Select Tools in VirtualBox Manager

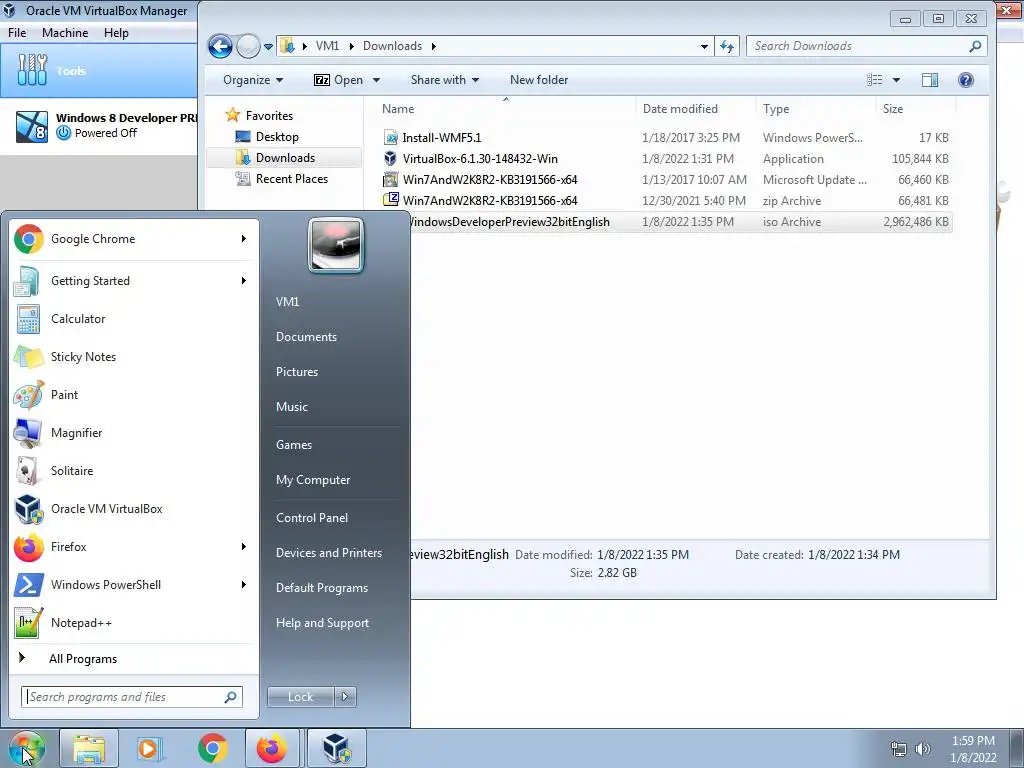coord(99,71)
